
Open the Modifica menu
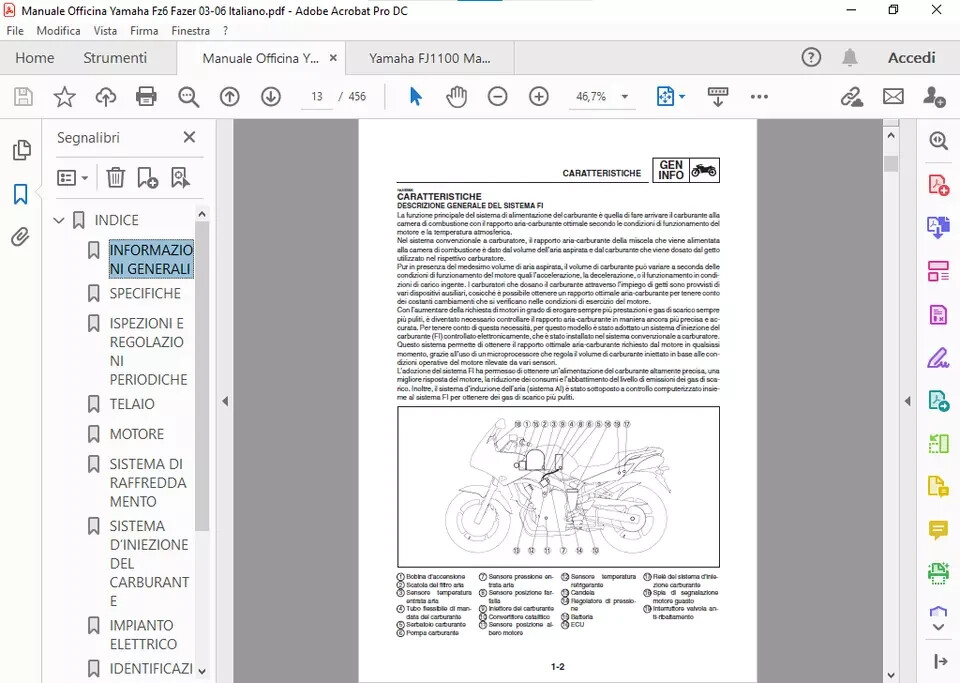point(58,31)
